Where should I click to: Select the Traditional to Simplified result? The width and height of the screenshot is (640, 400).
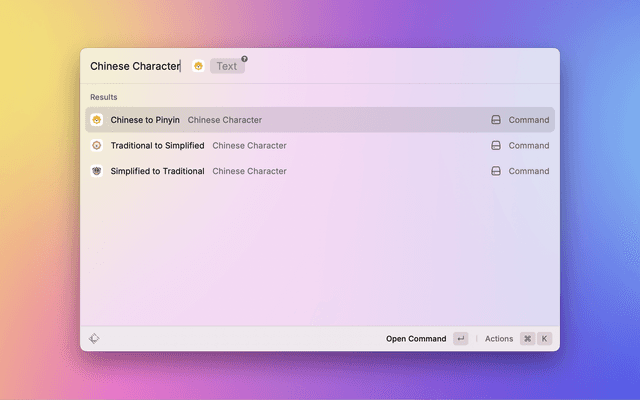click(x=157, y=145)
